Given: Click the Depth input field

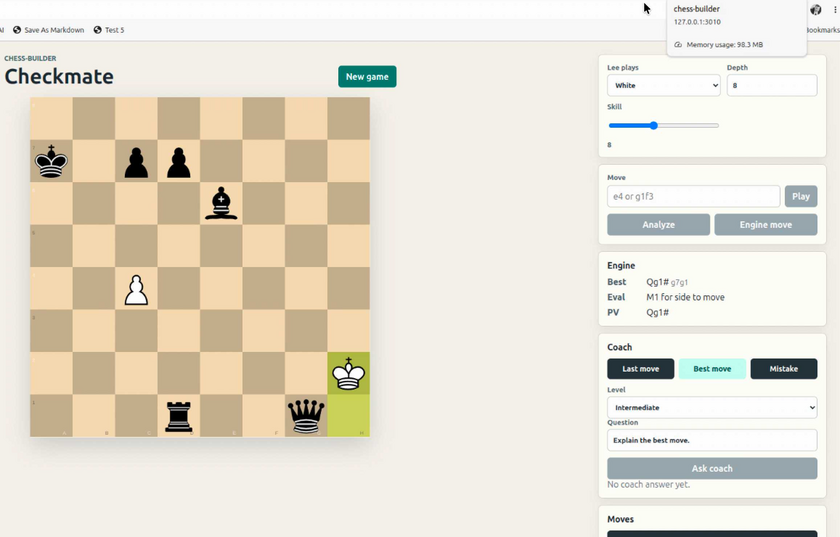Looking at the screenshot, I should (x=772, y=85).
